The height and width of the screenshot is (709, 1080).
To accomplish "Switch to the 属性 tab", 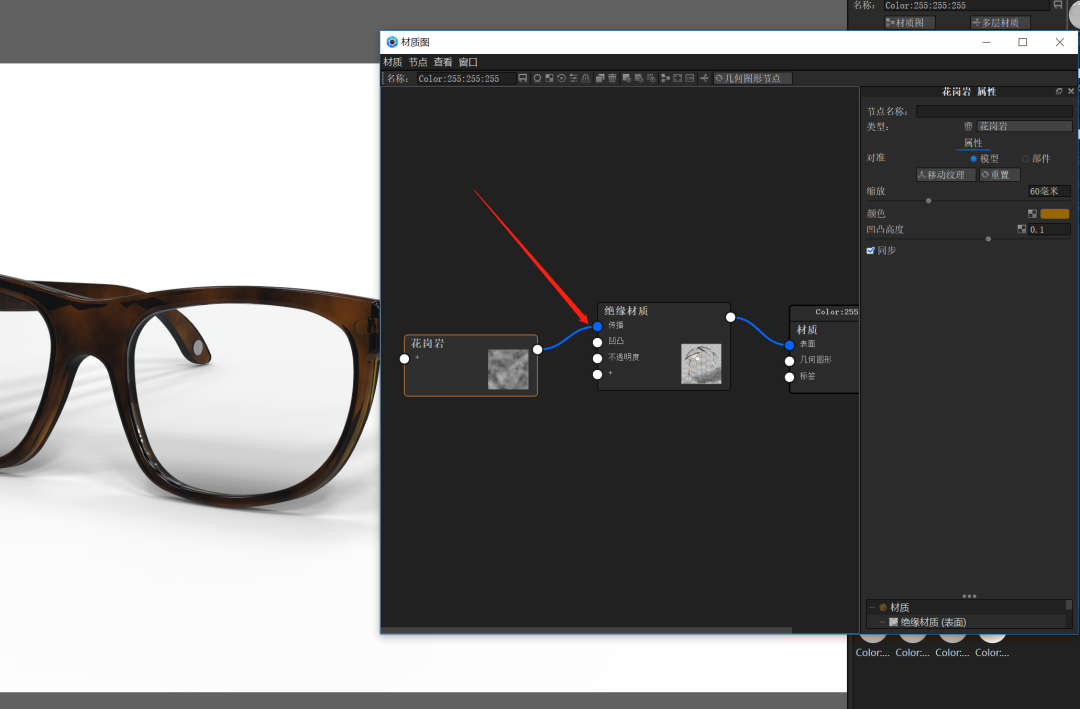I will click(x=973, y=143).
